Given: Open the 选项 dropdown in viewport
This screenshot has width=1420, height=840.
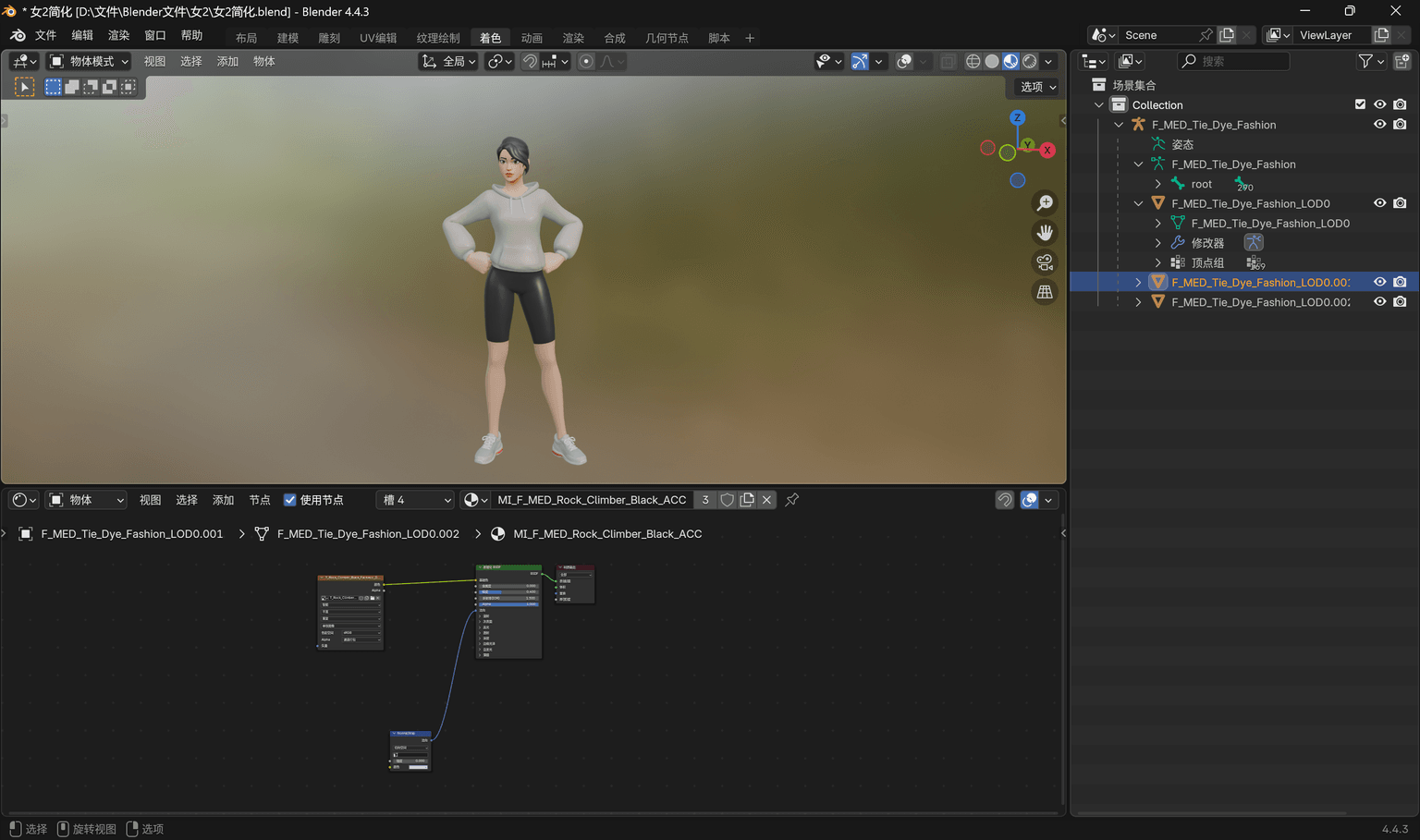Looking at the screenshot, I should [1037, 87].
